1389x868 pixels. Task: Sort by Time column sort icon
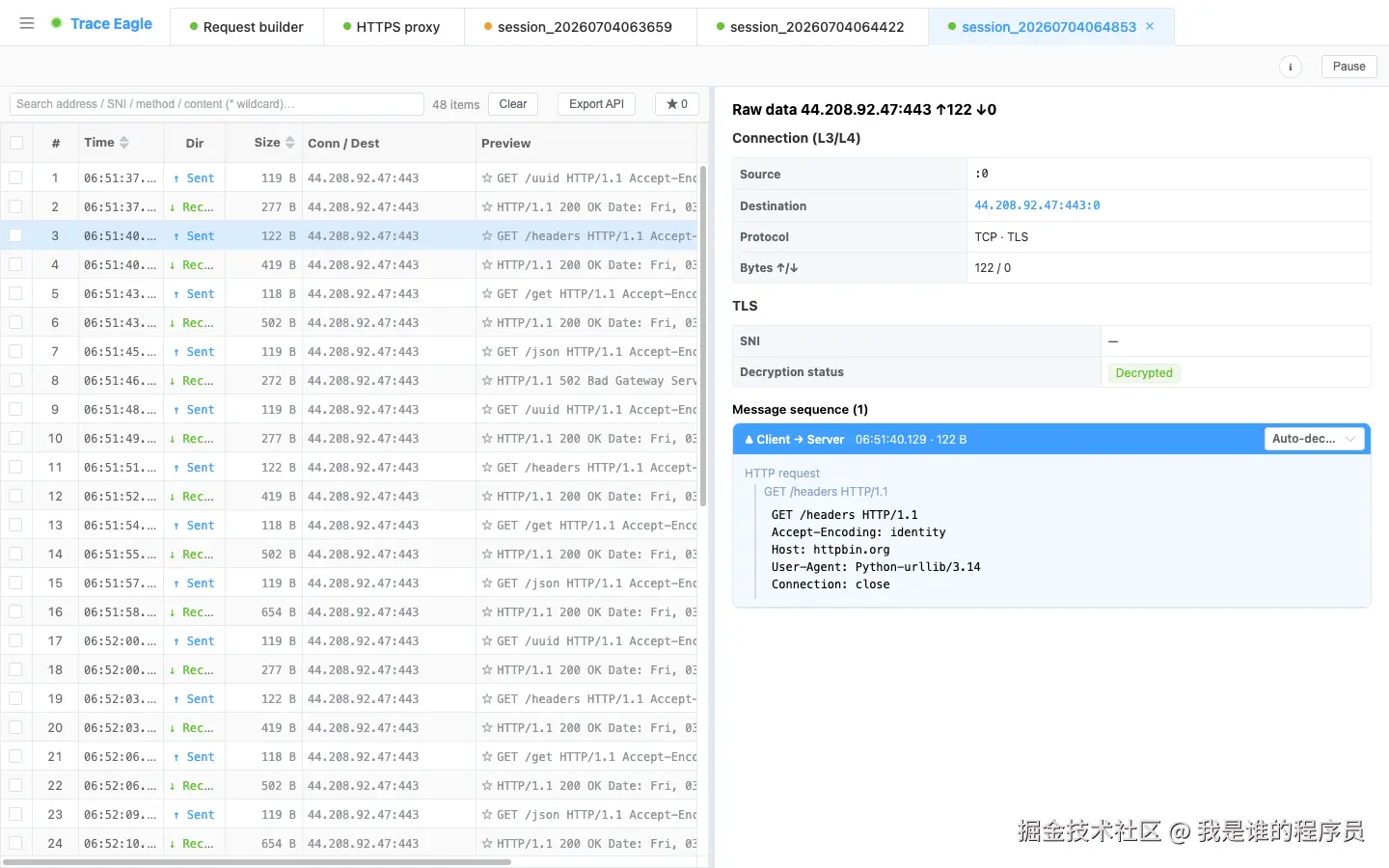(x=124, y=143)
